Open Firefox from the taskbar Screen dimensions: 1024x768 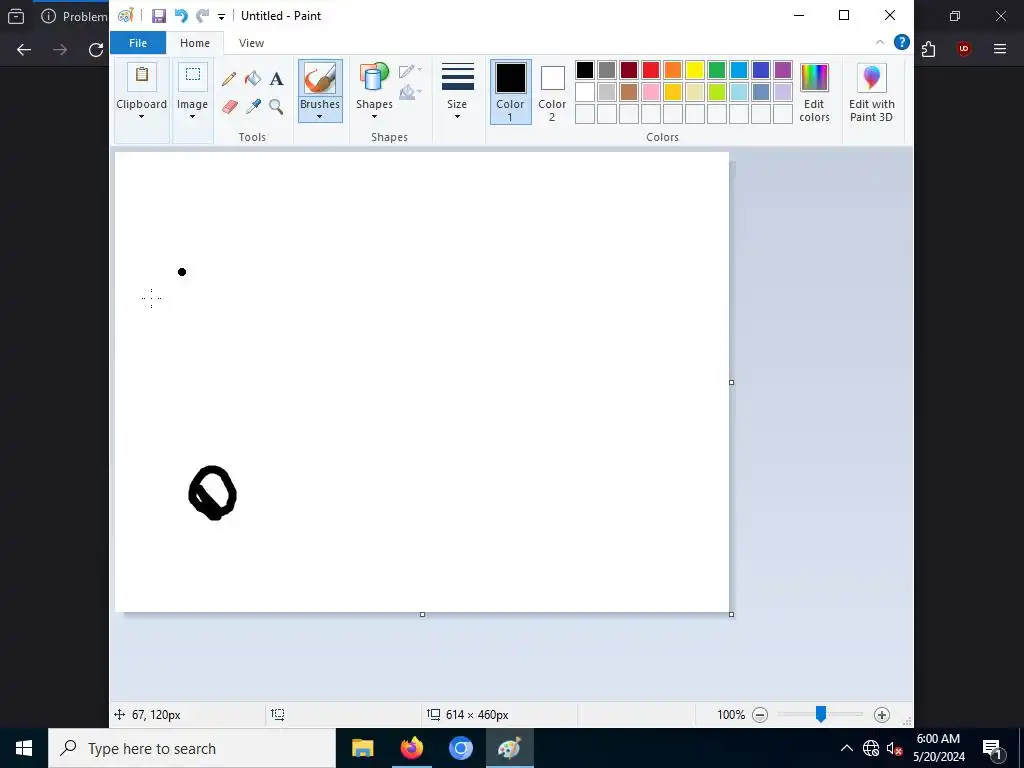tap(411, 748)
